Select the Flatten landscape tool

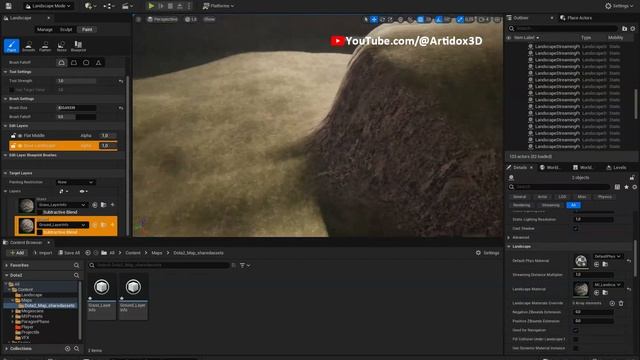tap(45, 46)
